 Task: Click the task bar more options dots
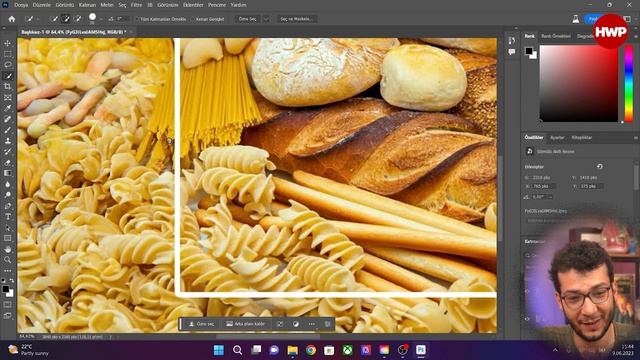(311, 324)
